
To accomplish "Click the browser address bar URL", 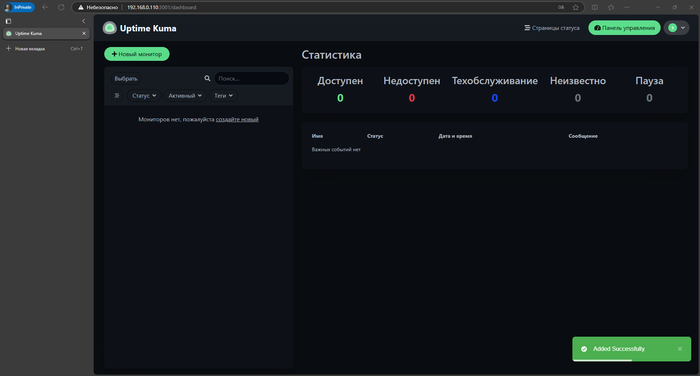I will pos(162,7).
